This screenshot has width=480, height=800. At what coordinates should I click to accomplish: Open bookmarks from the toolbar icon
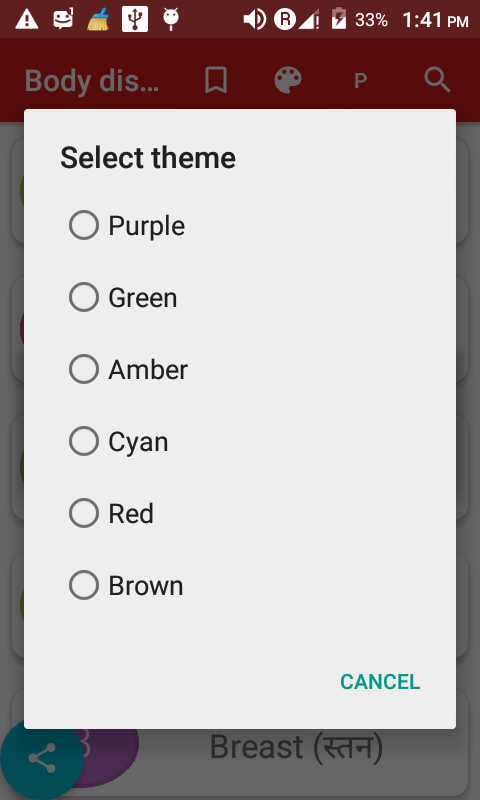pos(216,81)
